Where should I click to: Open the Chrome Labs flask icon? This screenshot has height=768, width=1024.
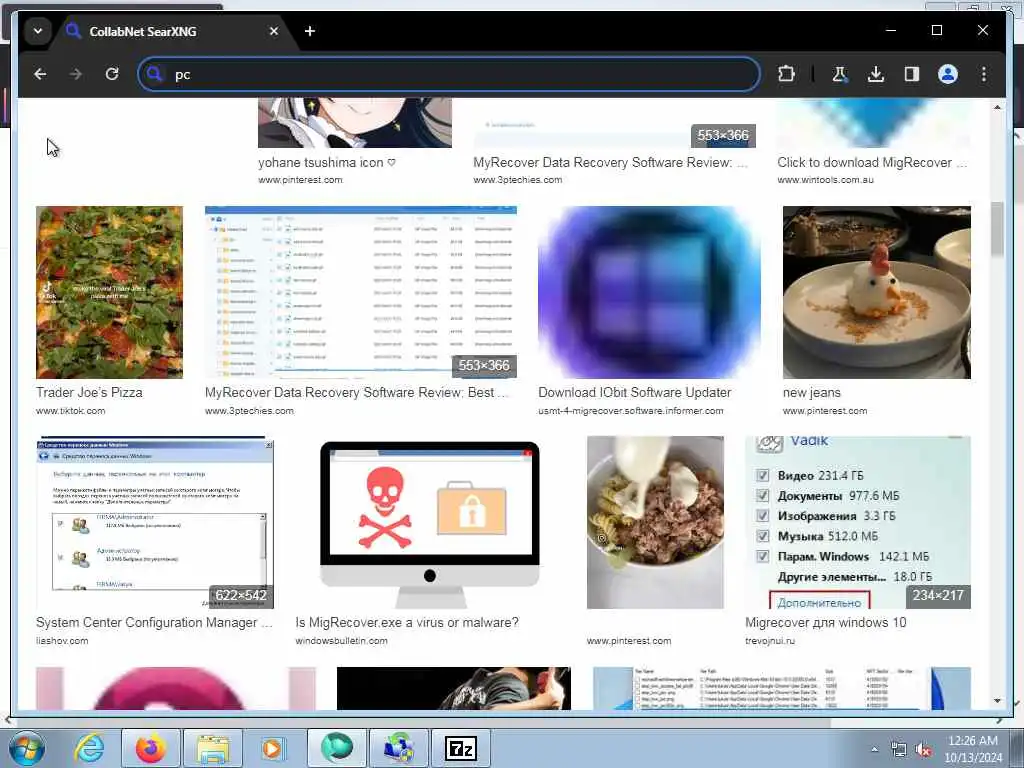[839, 74]
